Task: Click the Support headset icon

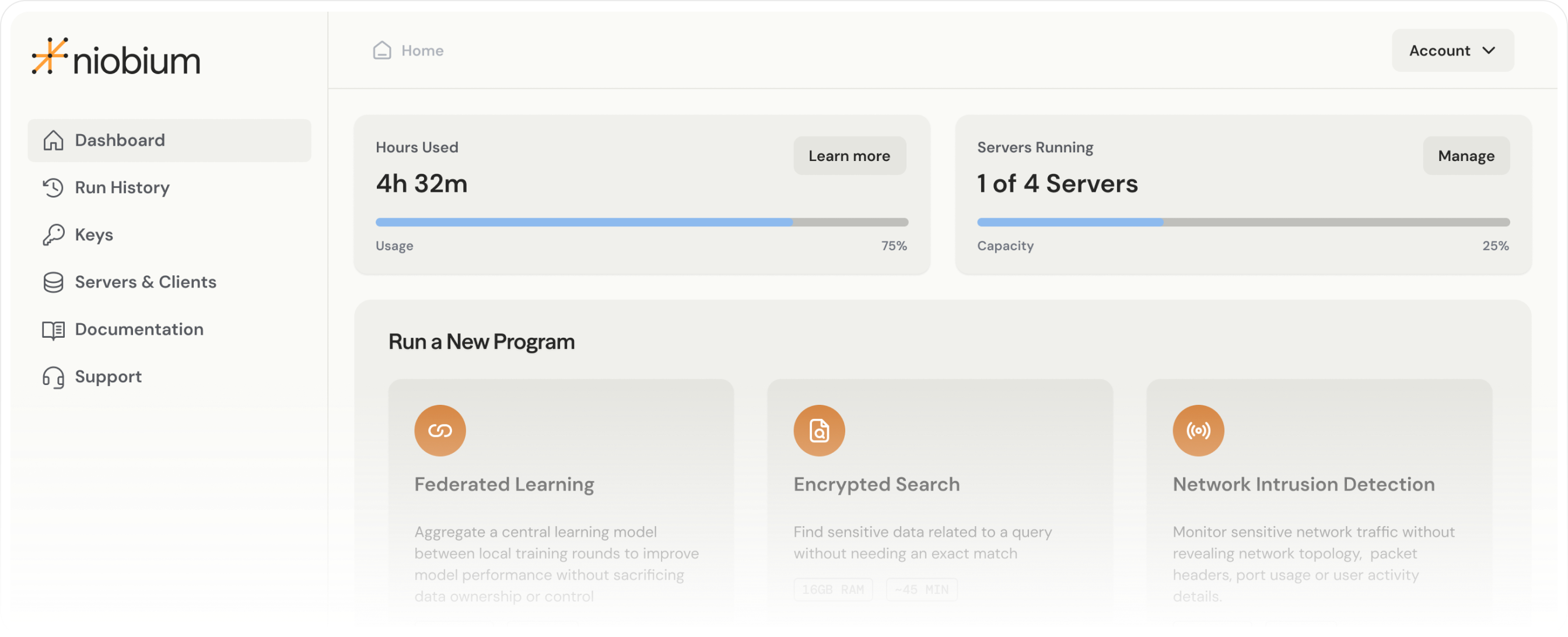Action: [x=53, y=377]
